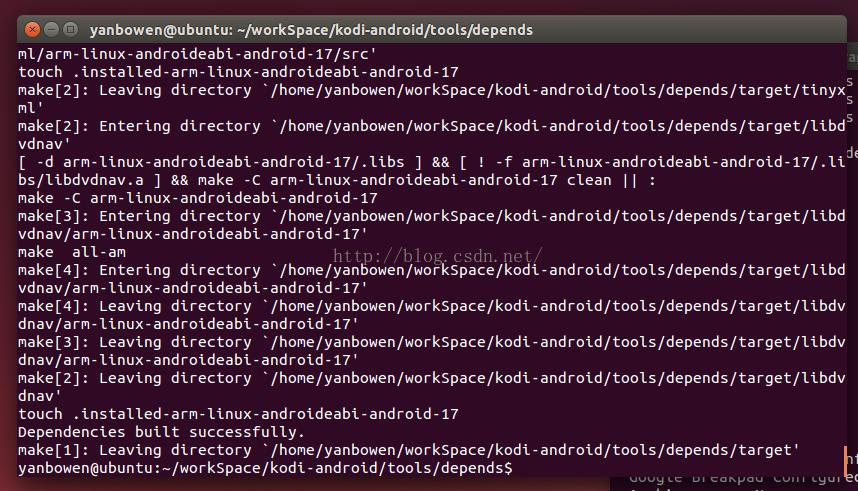Click 'make -C arm-linux-androideabi-android-17' line
The image size is (858, 491).
[x=198, y=198]
